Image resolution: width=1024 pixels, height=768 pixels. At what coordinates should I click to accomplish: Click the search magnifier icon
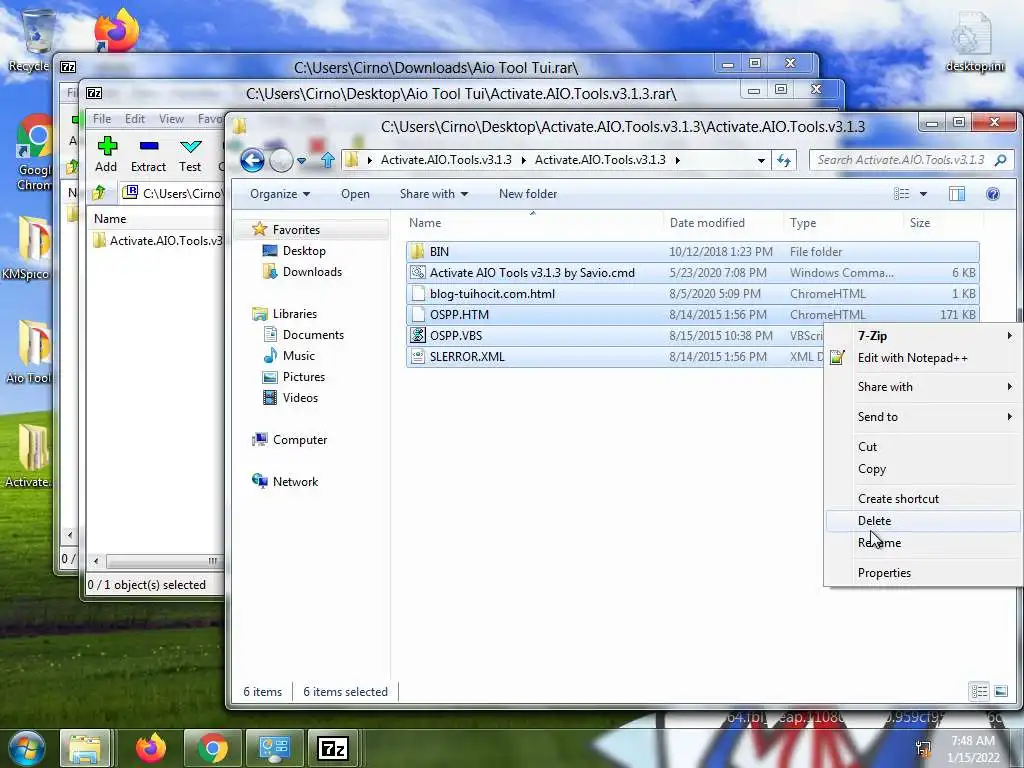point(1000,160)
